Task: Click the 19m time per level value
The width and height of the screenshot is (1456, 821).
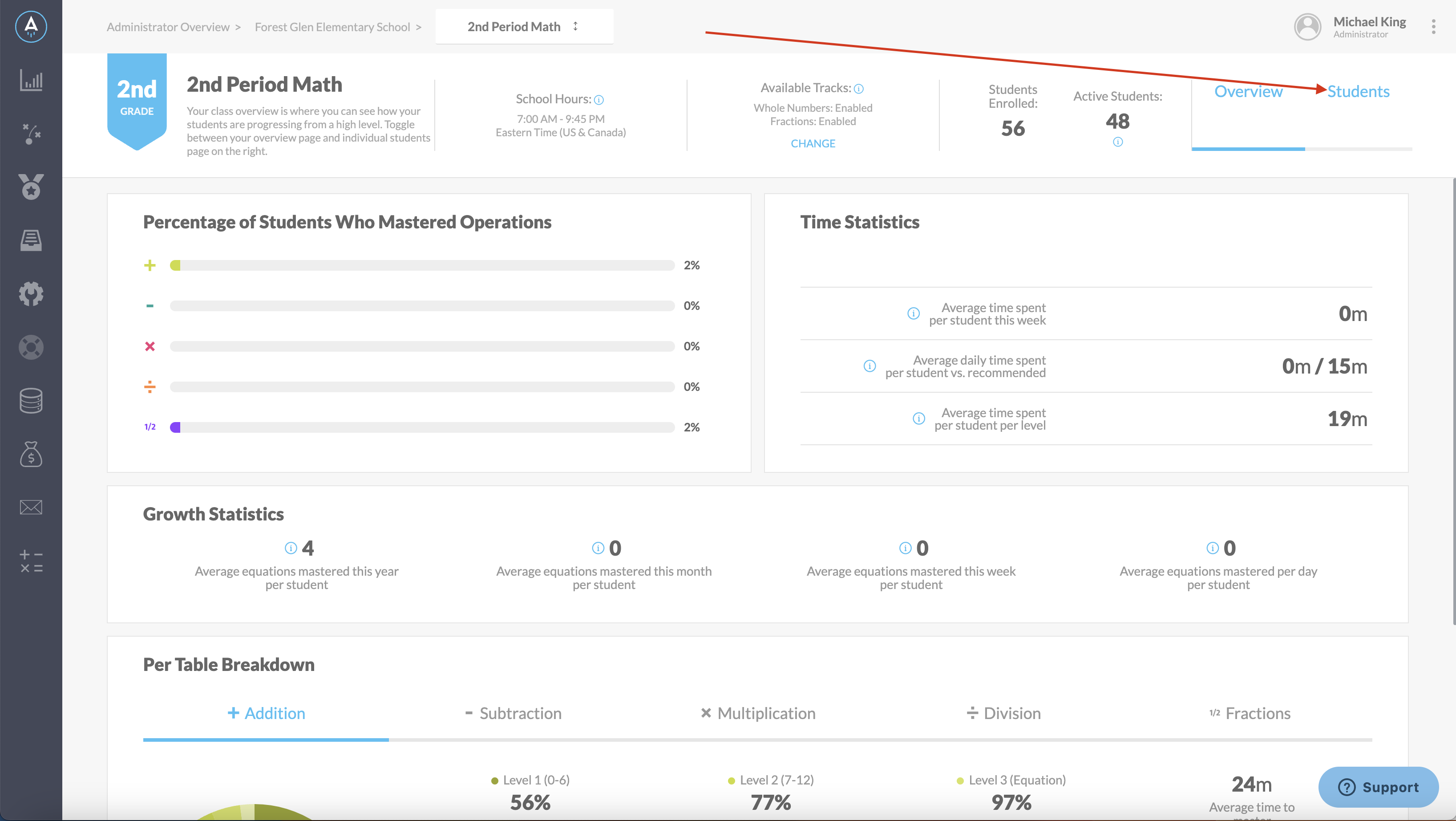Action: pyautogui.click(x=1347, y=419)
